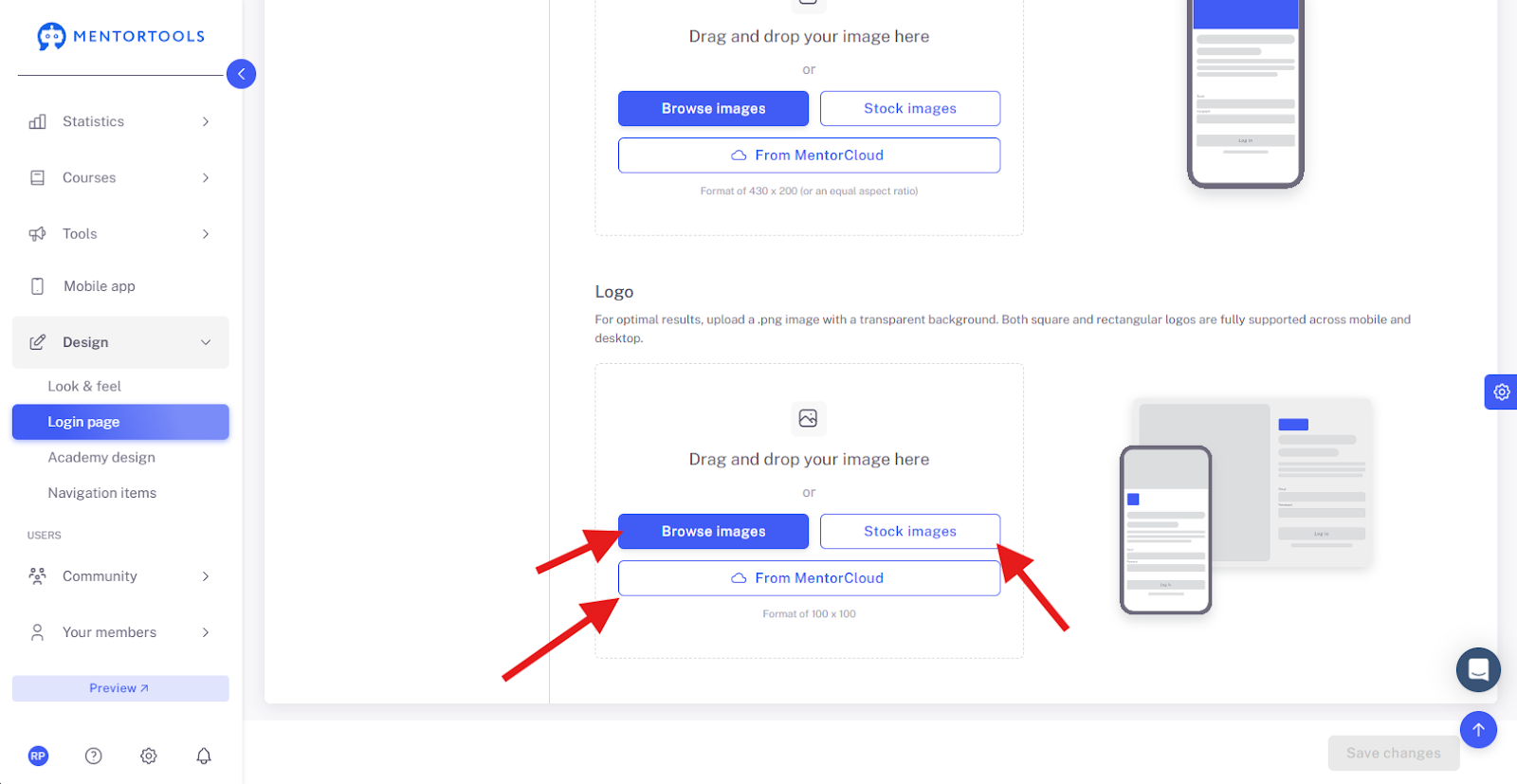Viewport: 1517px width, 784px height.
Task: Collapse the sidebar with the blue arrow
Action: click(241, 74)
